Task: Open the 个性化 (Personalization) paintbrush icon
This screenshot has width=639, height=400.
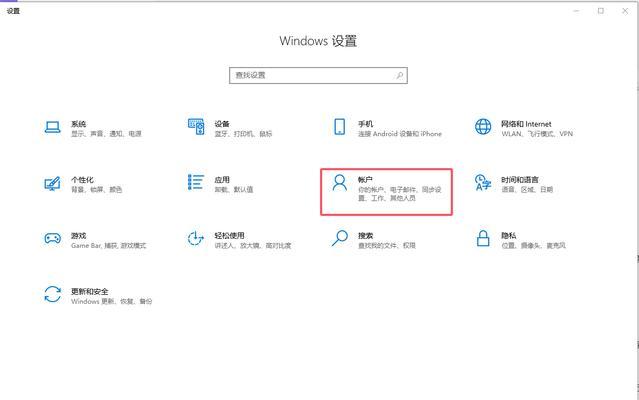Action: tap(53, 183)
